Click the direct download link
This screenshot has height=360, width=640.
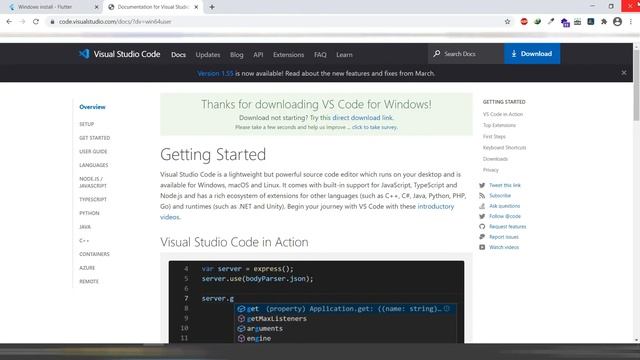coord(362,118)
